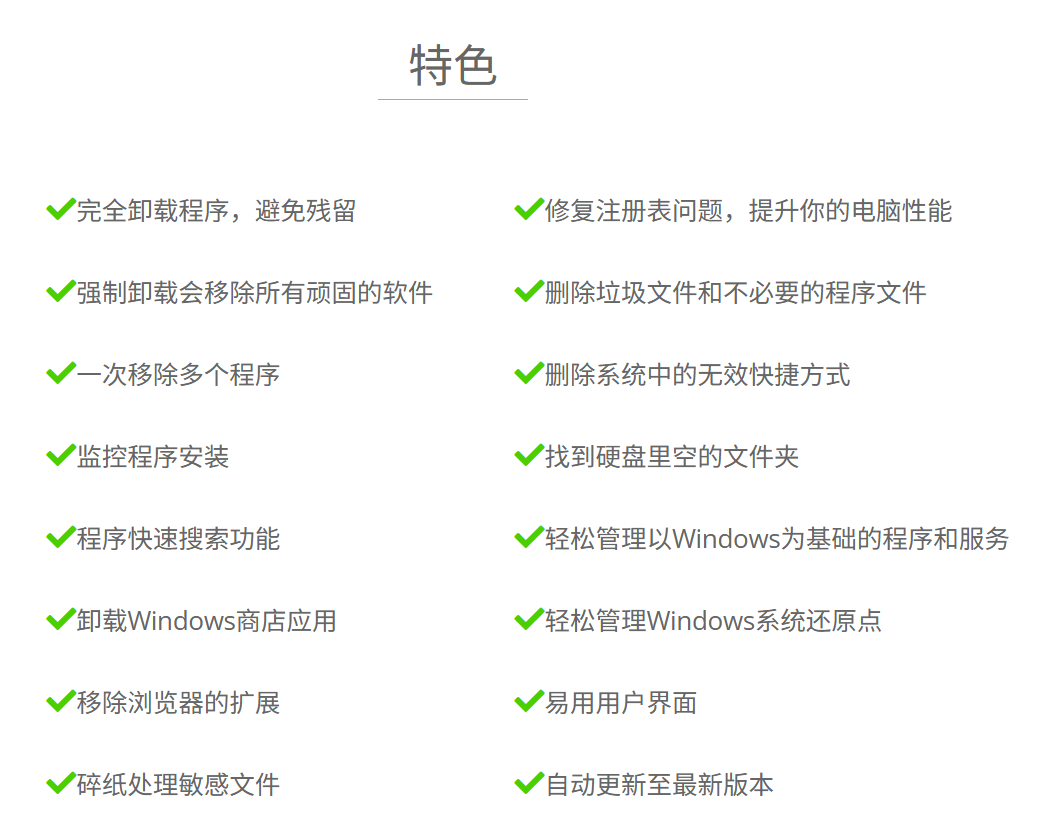Click the checkmark next to 轻松管理Windows系统还原点
This screenshot has width=1037, height=833.
click(x=529, y=619)
